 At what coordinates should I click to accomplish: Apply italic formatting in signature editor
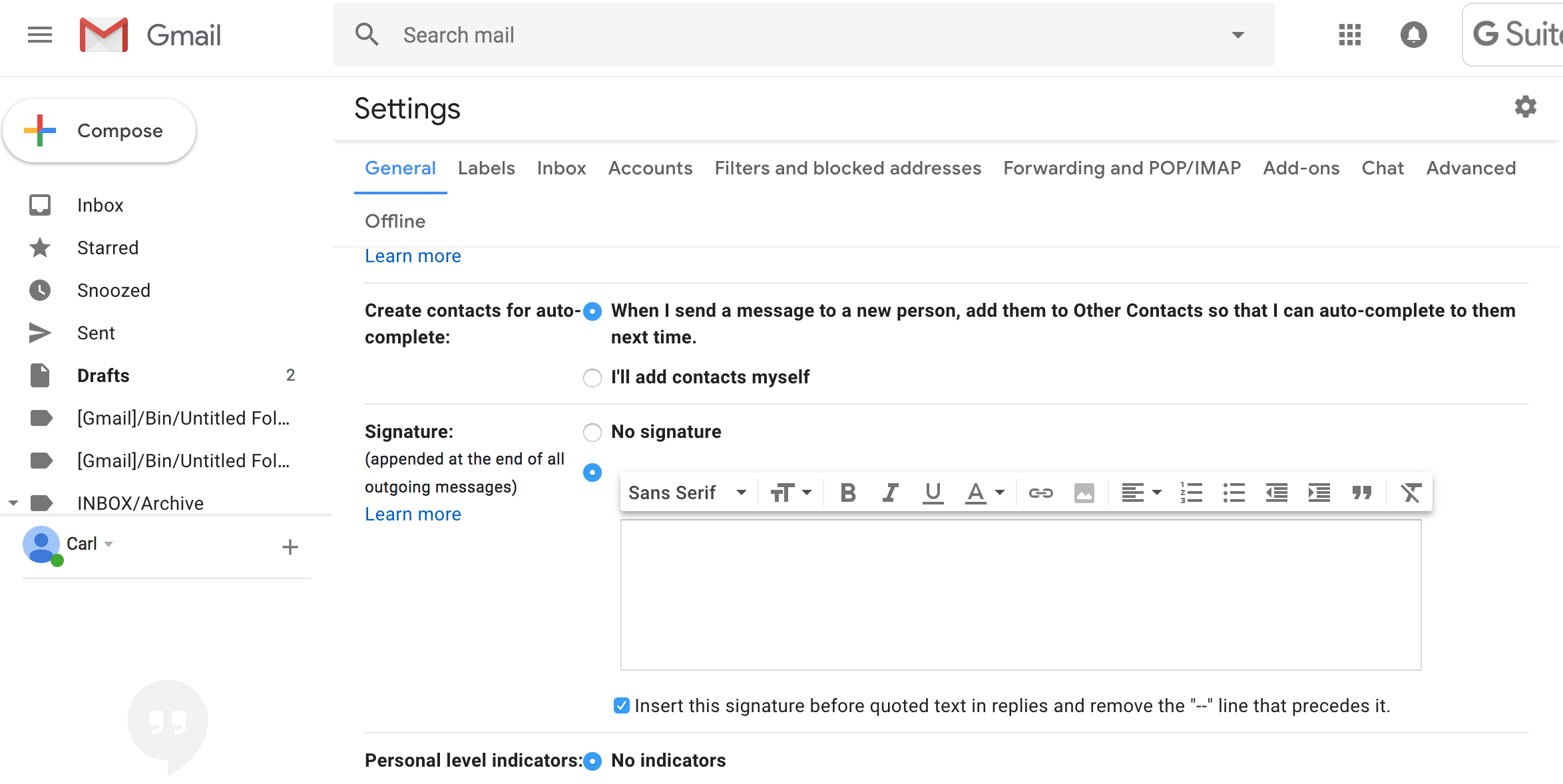click(890, 492)
